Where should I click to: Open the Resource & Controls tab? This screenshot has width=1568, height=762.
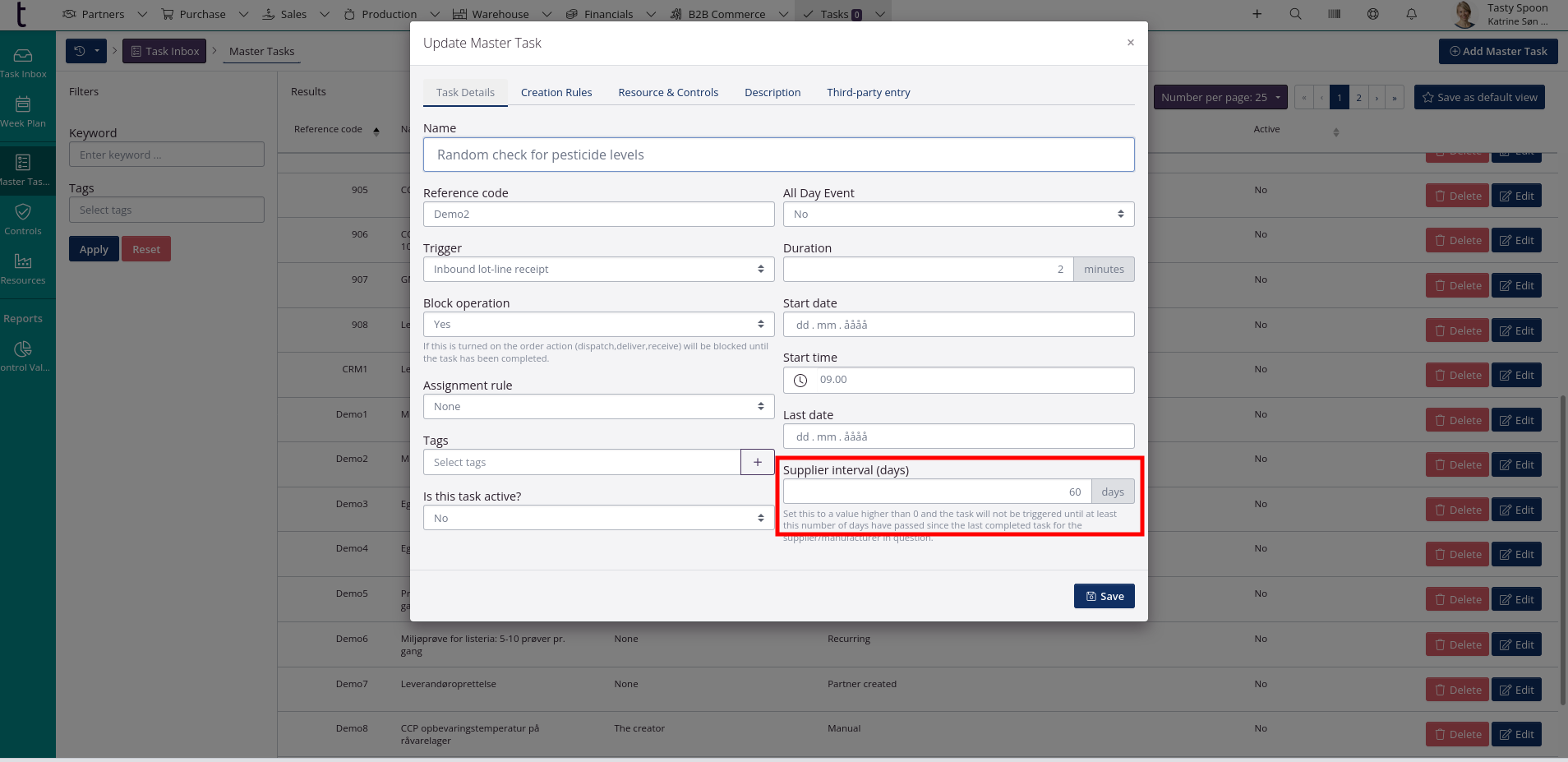[668, 92]
